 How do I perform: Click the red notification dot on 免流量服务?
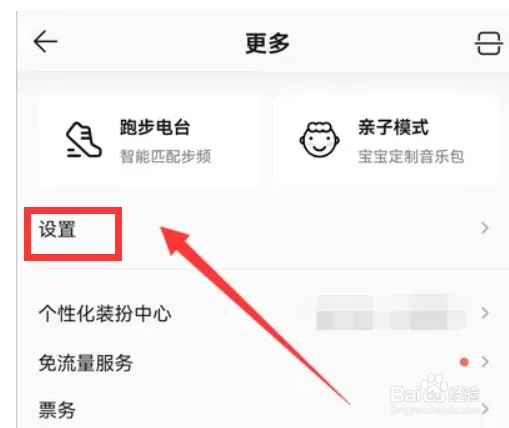[x=464, y=362]
